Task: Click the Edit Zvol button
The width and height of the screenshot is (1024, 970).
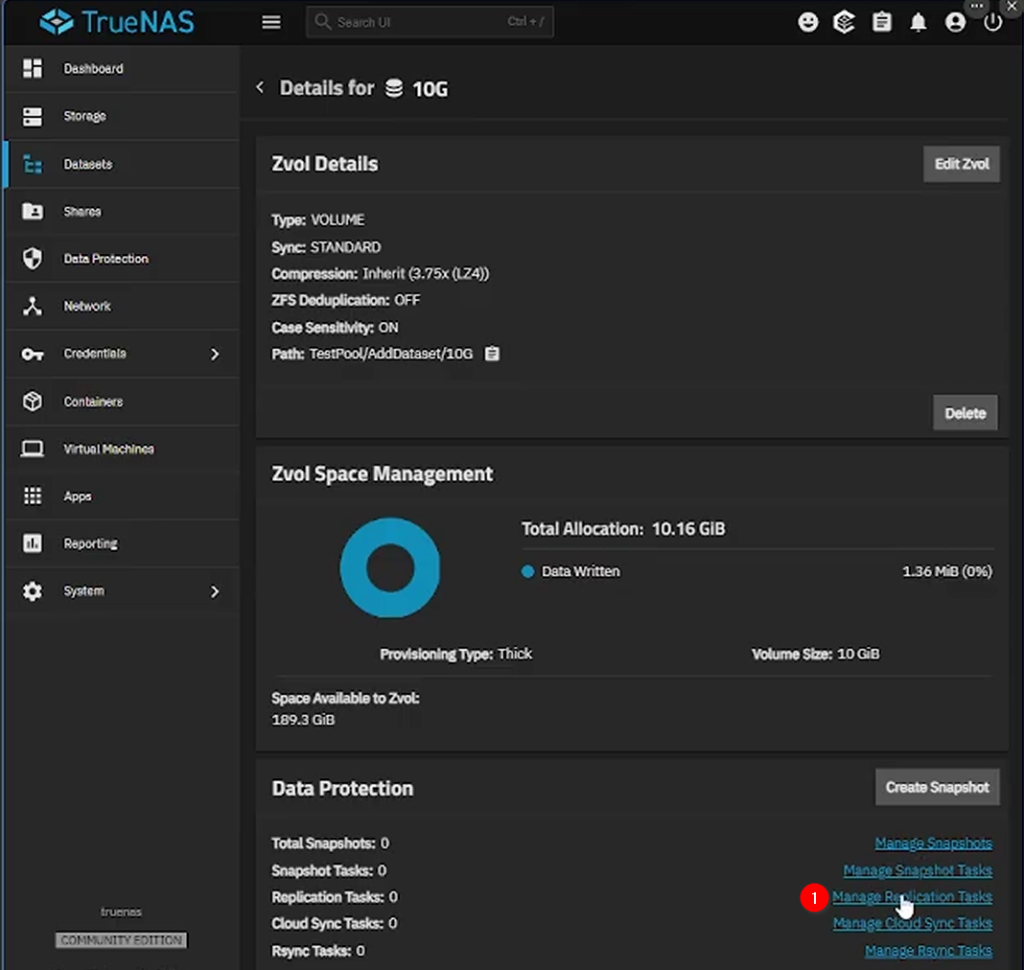Action: click(x=961, y=164)
